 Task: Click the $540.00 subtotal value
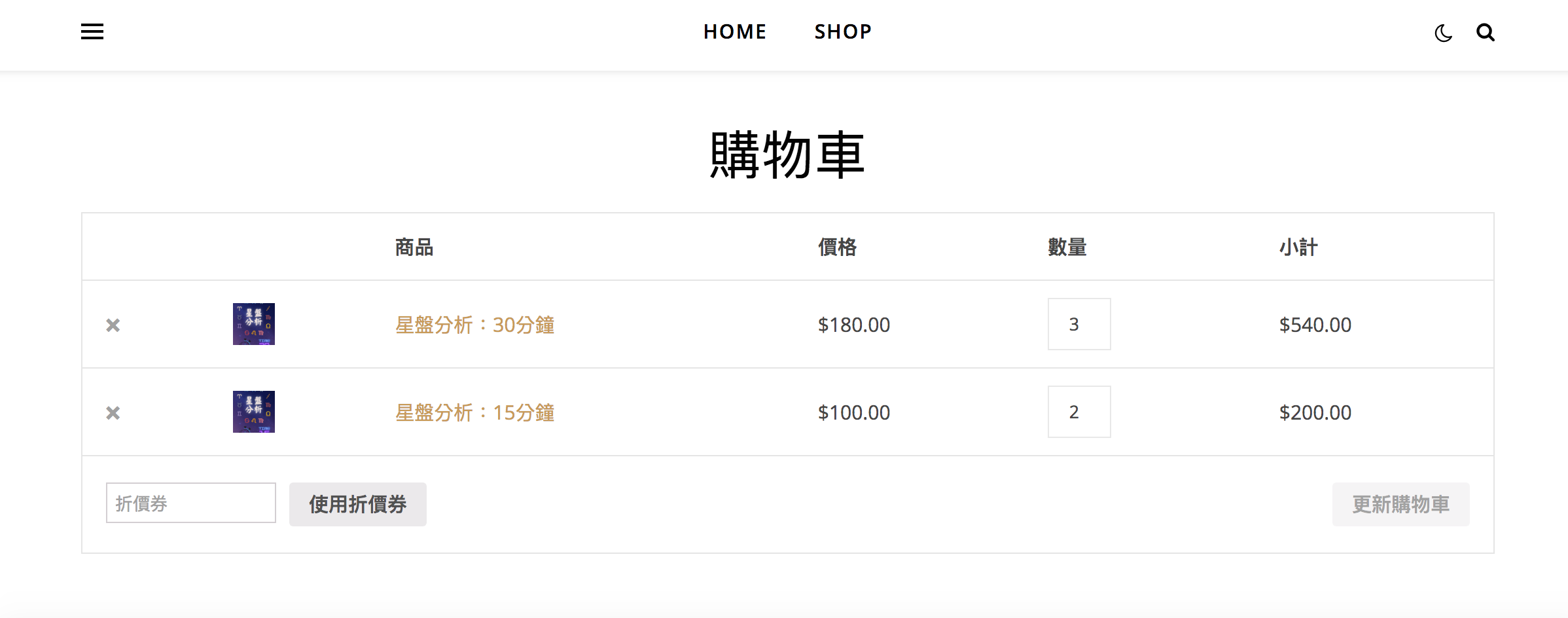pyautogui.click(x=1315, y=325)
